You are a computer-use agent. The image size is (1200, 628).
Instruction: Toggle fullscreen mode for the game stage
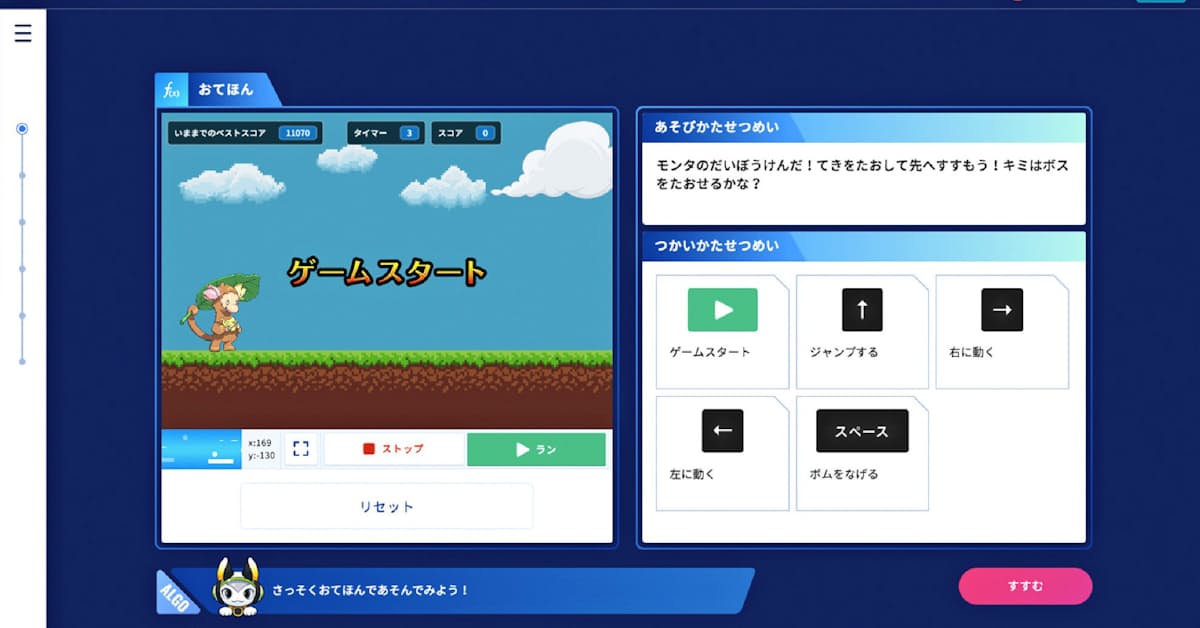[x=301, y=449]
